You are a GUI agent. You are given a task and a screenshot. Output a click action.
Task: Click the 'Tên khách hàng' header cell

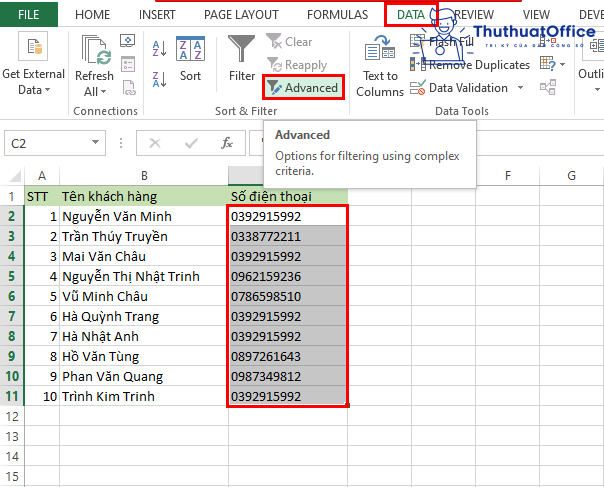[x=144, y=196]
